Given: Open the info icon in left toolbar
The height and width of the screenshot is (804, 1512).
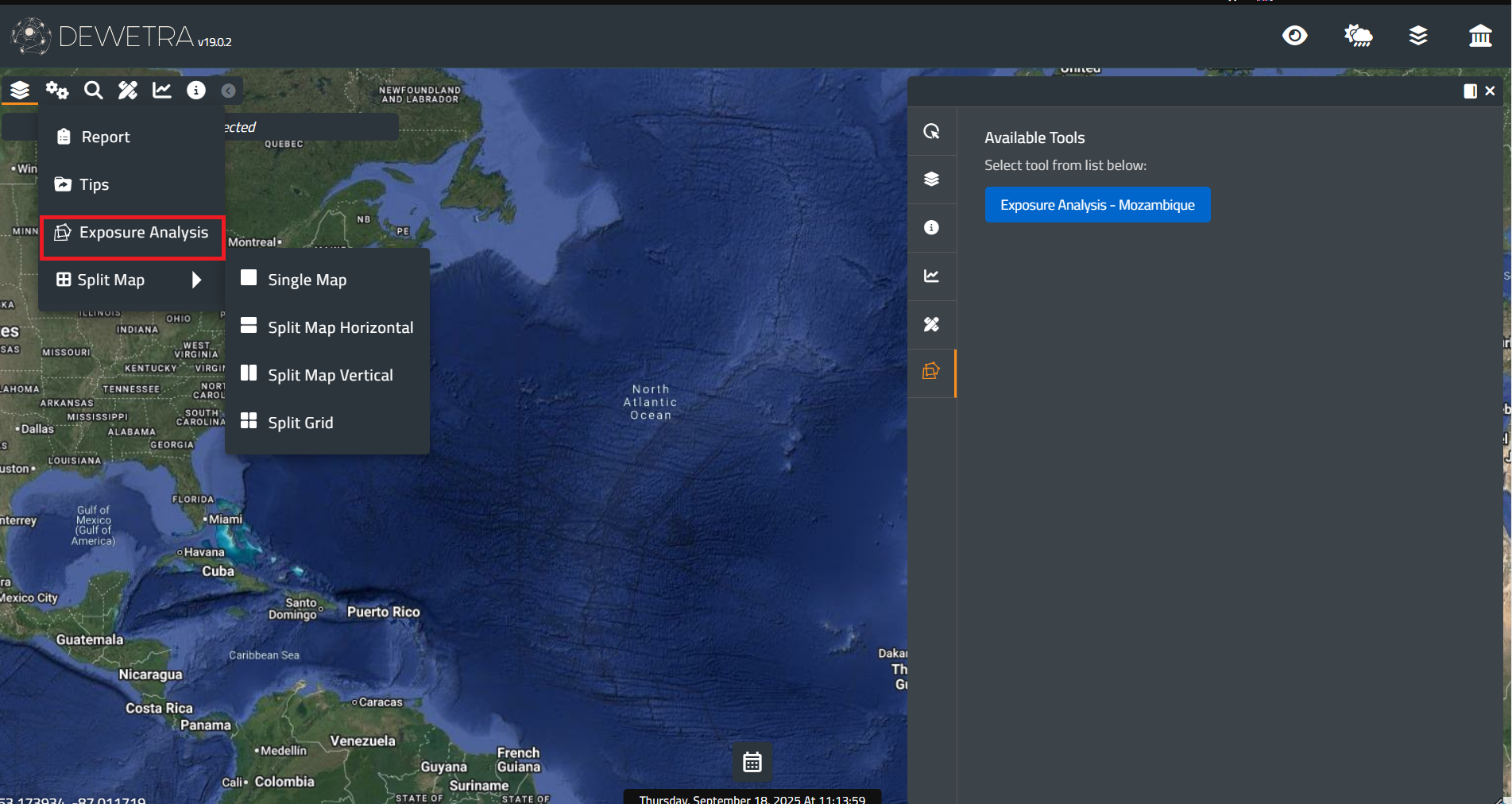Looking at the screenshot, I should tap(195, 91).
